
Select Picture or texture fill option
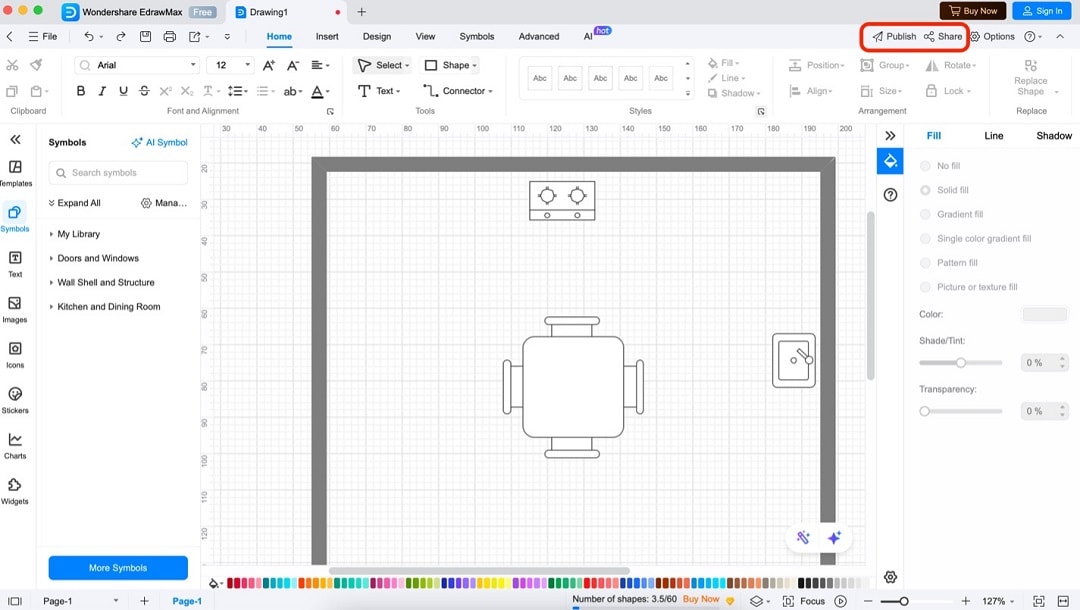click(x=925, y=286)
